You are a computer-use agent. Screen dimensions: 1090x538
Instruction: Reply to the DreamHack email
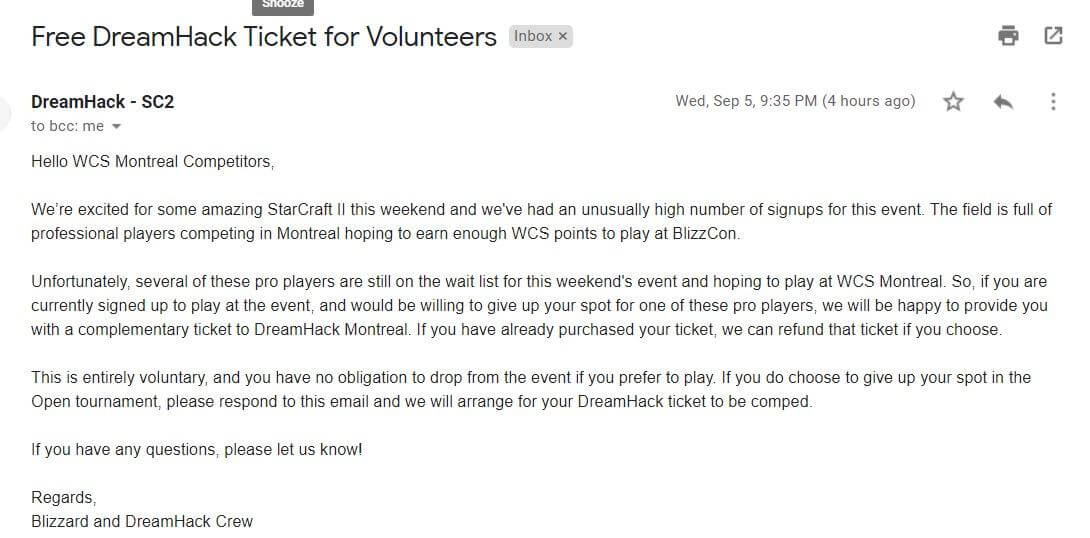point(1004,101)
